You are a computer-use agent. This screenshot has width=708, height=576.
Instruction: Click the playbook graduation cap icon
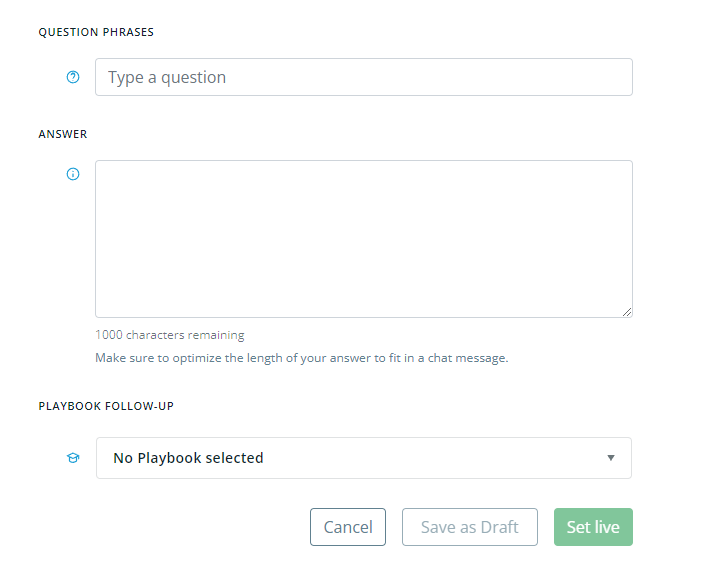point(73,458)
